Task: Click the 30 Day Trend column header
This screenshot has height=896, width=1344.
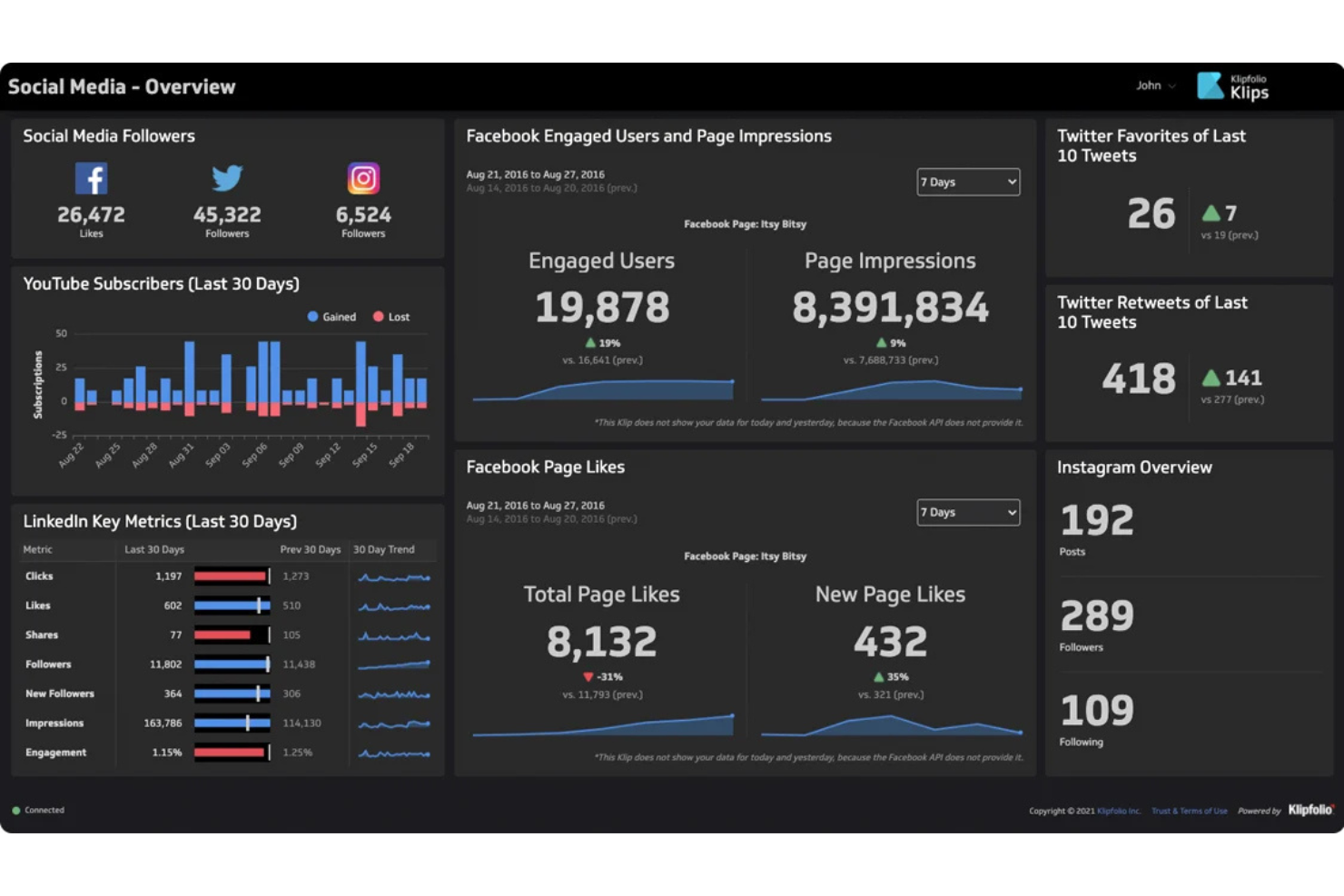Action: (383, 549)
